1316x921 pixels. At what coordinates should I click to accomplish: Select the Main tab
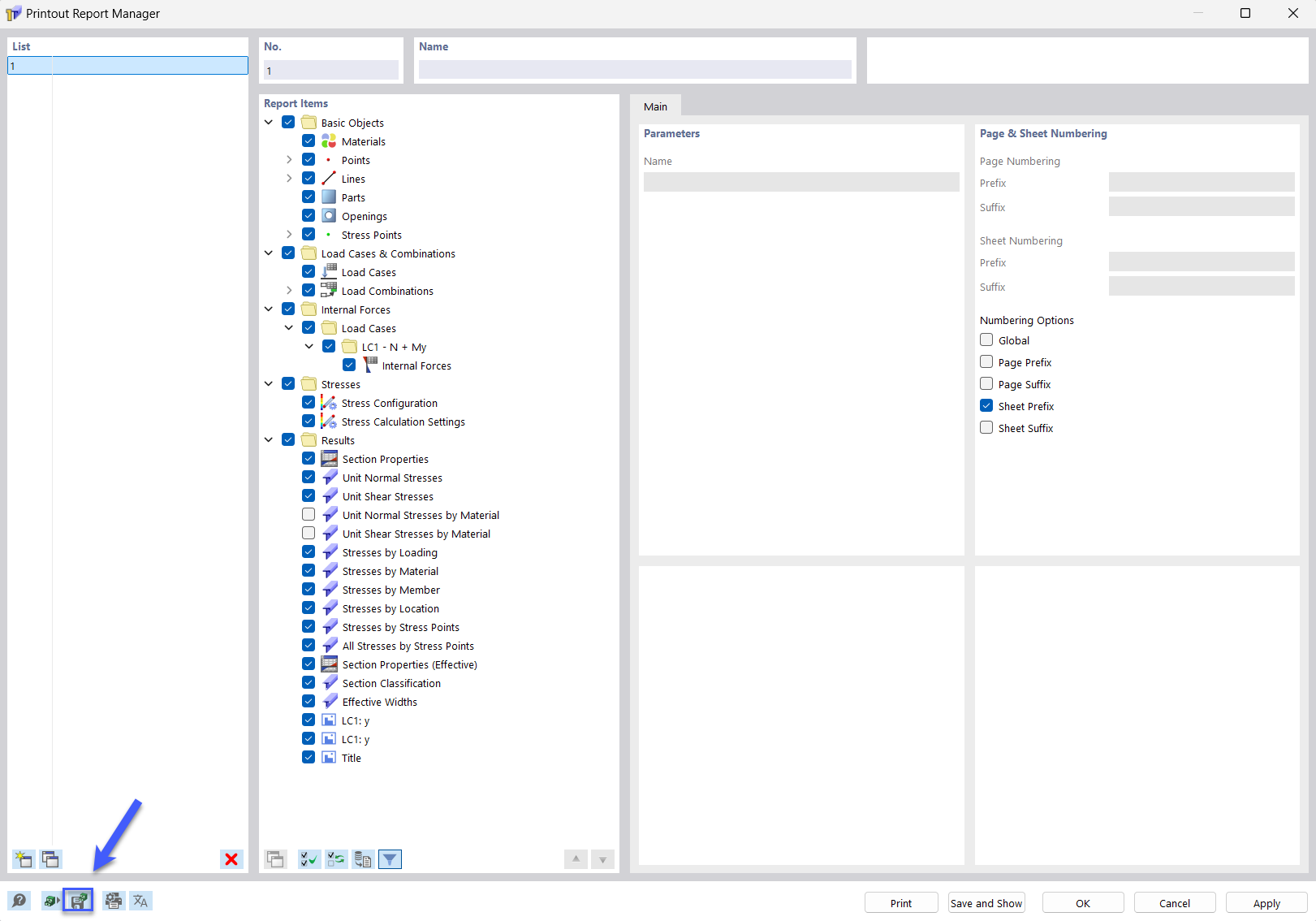(x=656, y=106)
